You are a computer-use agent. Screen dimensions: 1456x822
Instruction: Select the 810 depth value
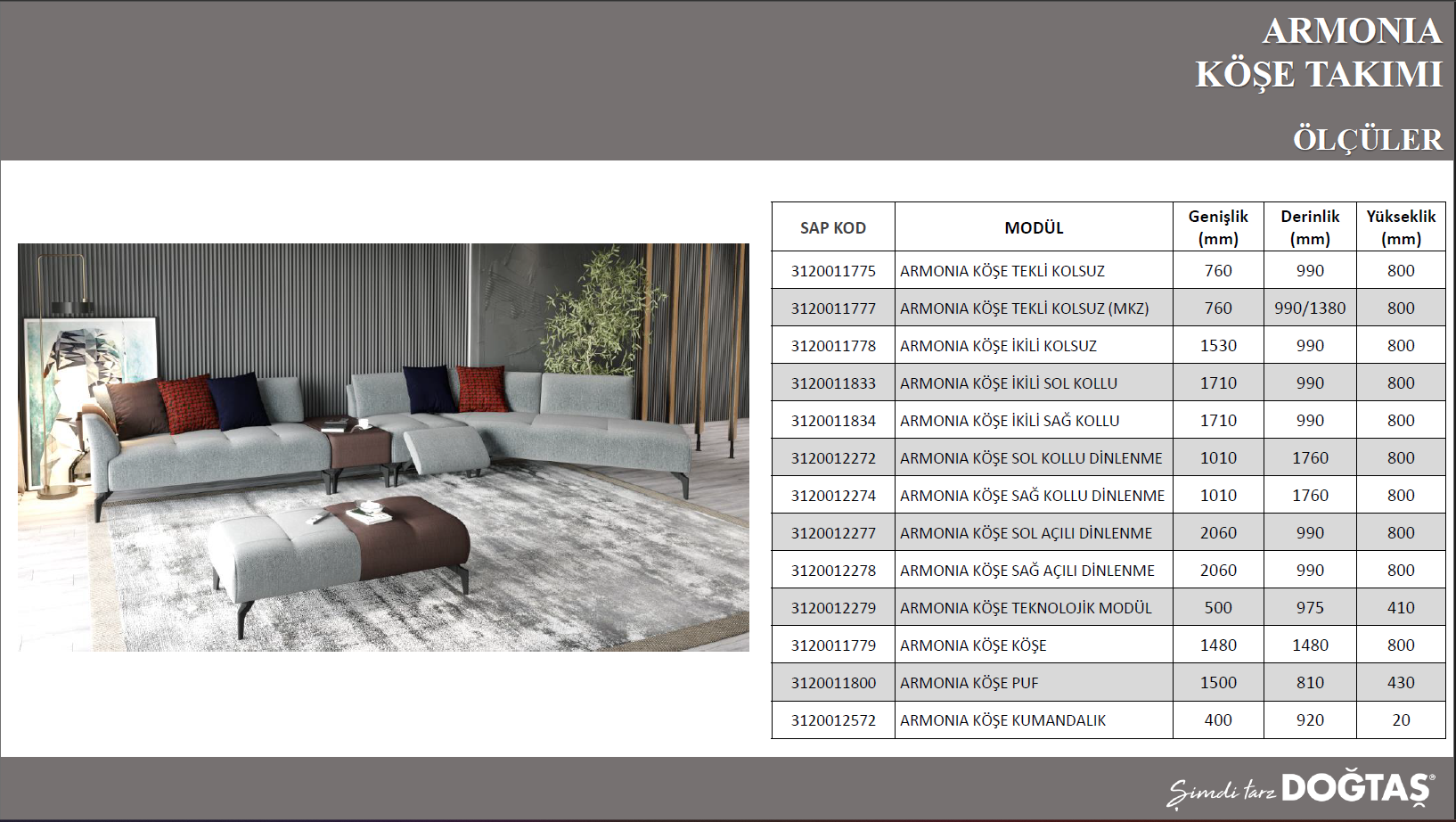pos(1310,683)
